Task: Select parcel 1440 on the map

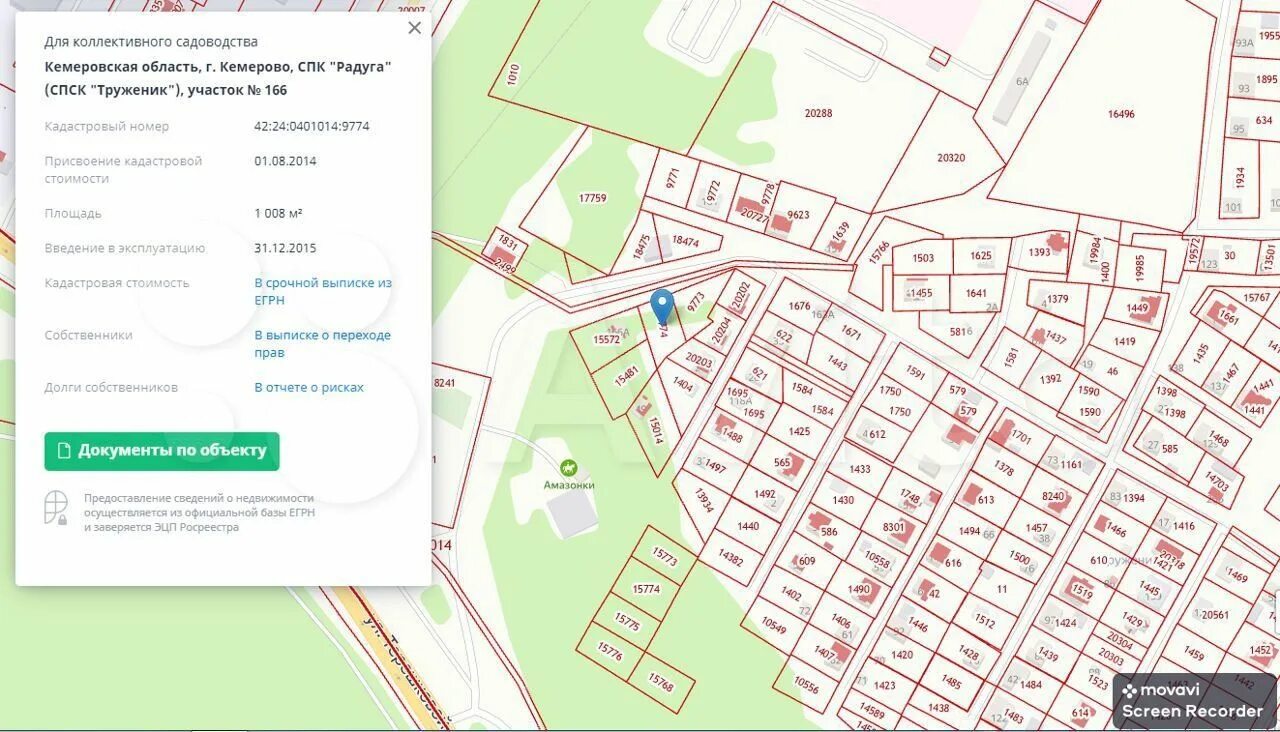Action: tap(748, 527)
